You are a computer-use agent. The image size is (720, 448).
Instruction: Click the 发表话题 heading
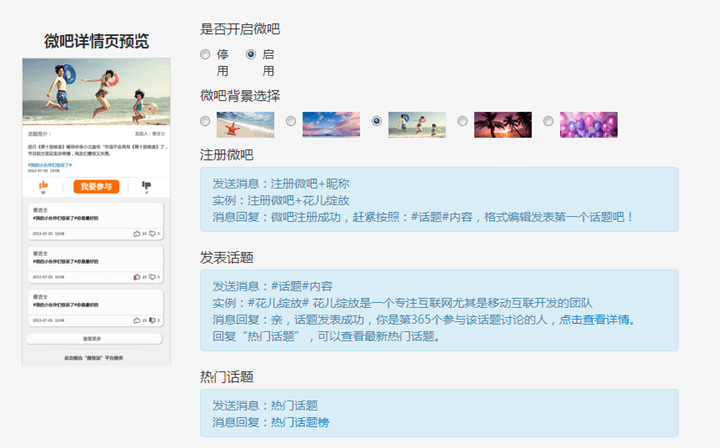pos(226,258)
